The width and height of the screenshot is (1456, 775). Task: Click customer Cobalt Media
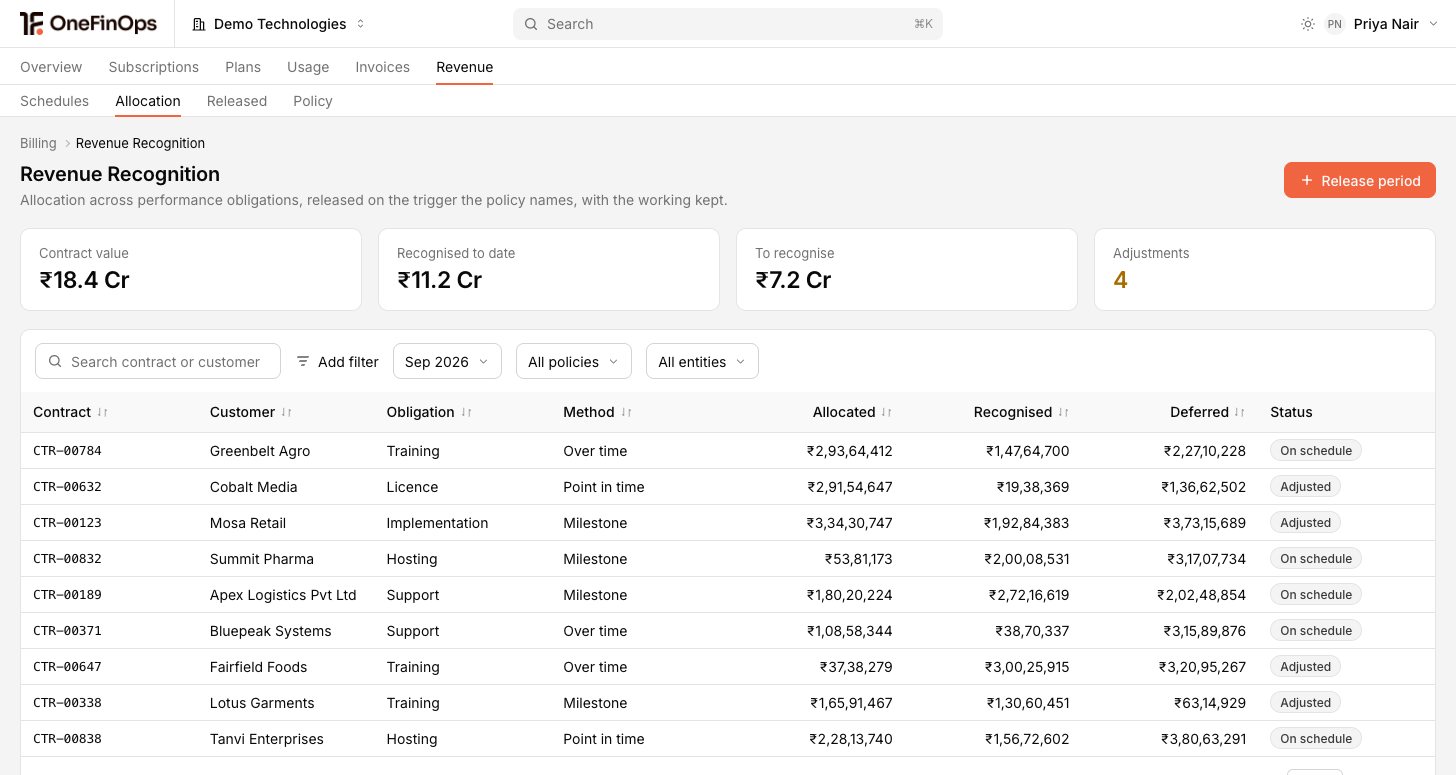[254, 487]
